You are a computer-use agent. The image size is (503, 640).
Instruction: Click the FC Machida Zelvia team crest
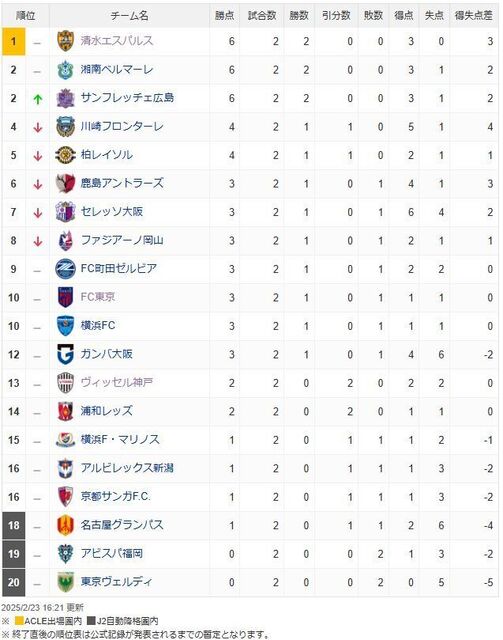coord(65,269)
